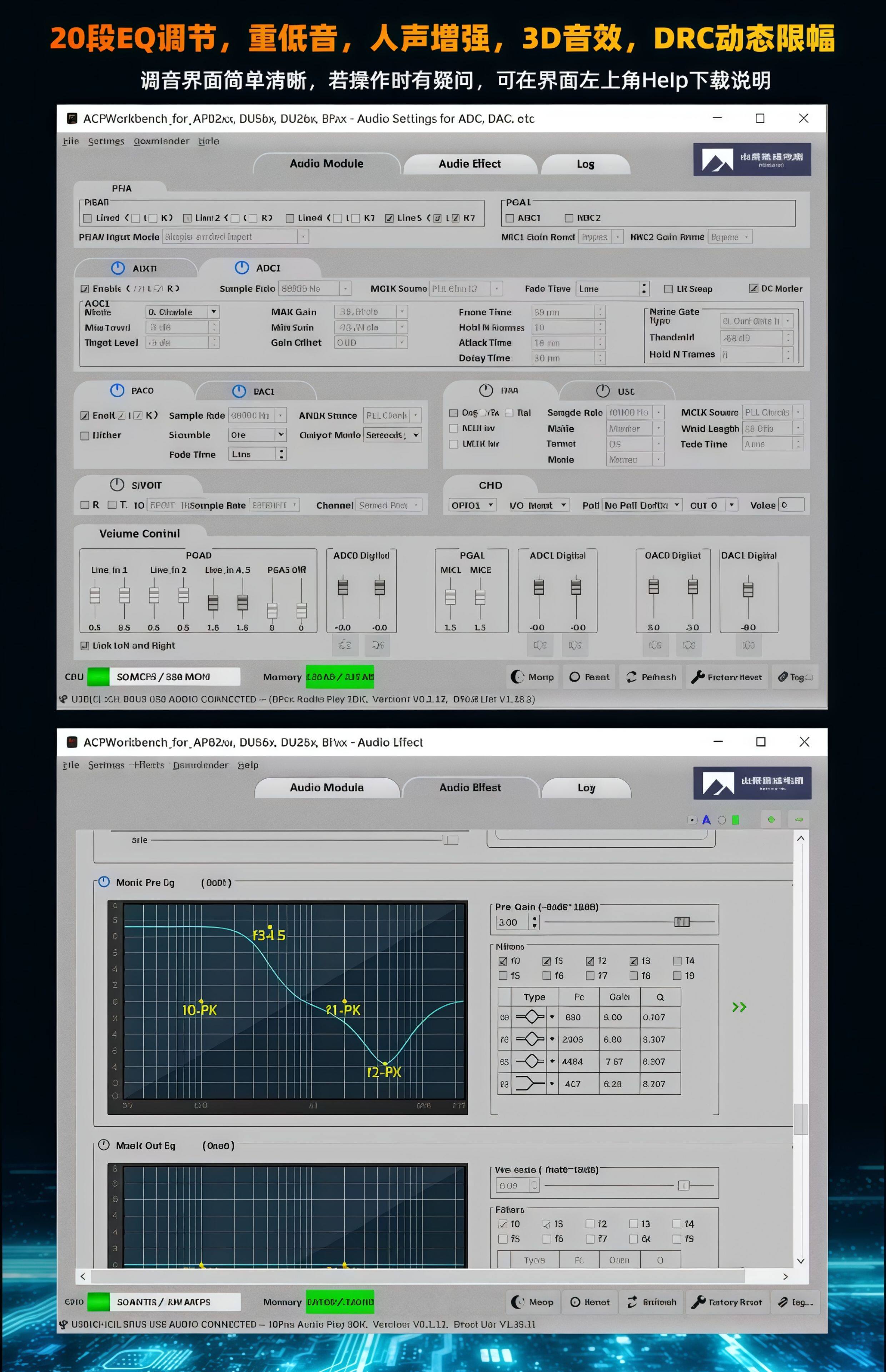Click the Pre Gain slider handle
886x1372 pixels.
click(x=681, y=922)
